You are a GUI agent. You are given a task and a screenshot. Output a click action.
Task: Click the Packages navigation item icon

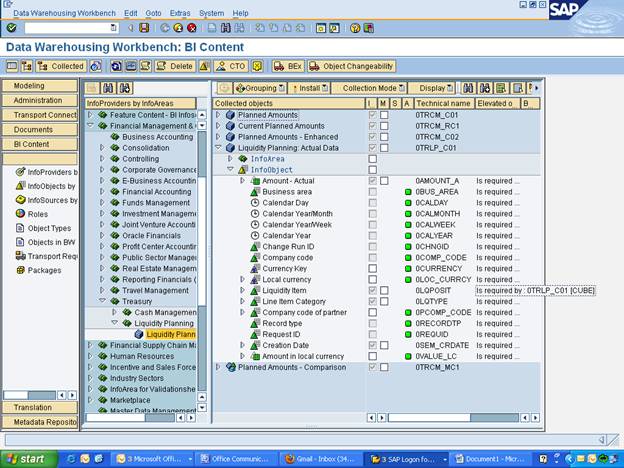(20, 270)
